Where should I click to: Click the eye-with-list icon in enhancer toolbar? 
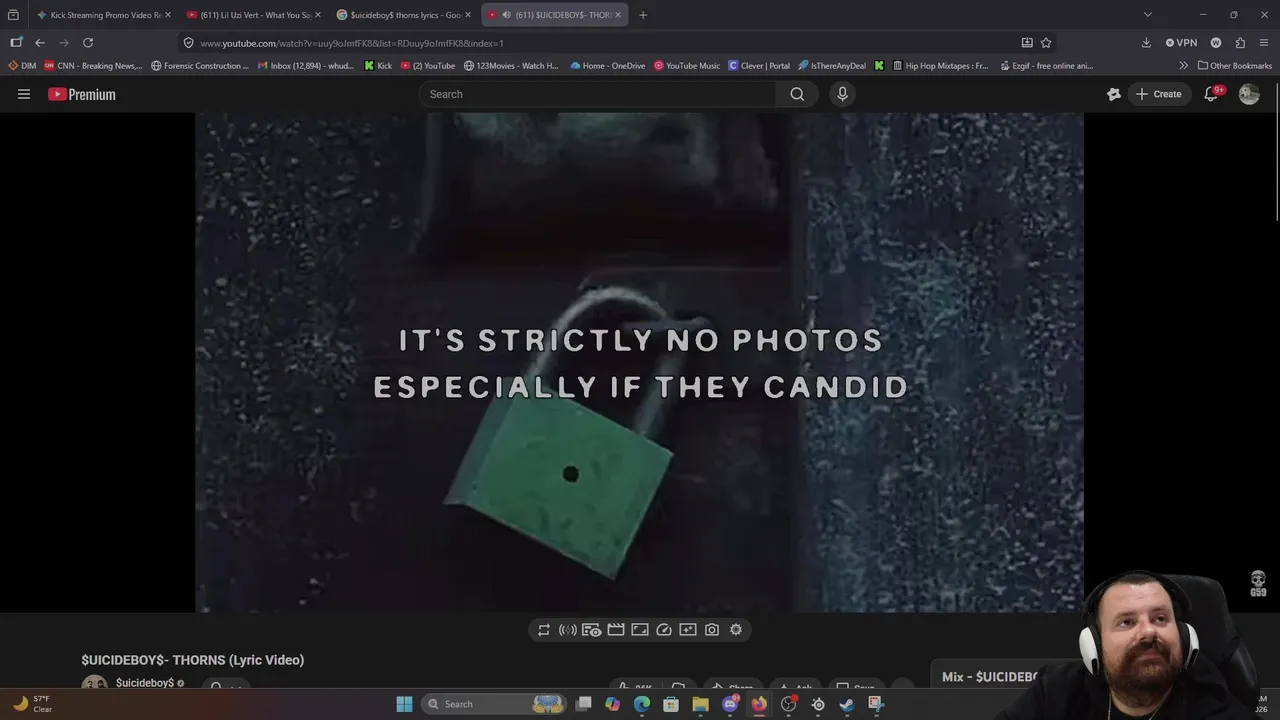pos(592,630)
